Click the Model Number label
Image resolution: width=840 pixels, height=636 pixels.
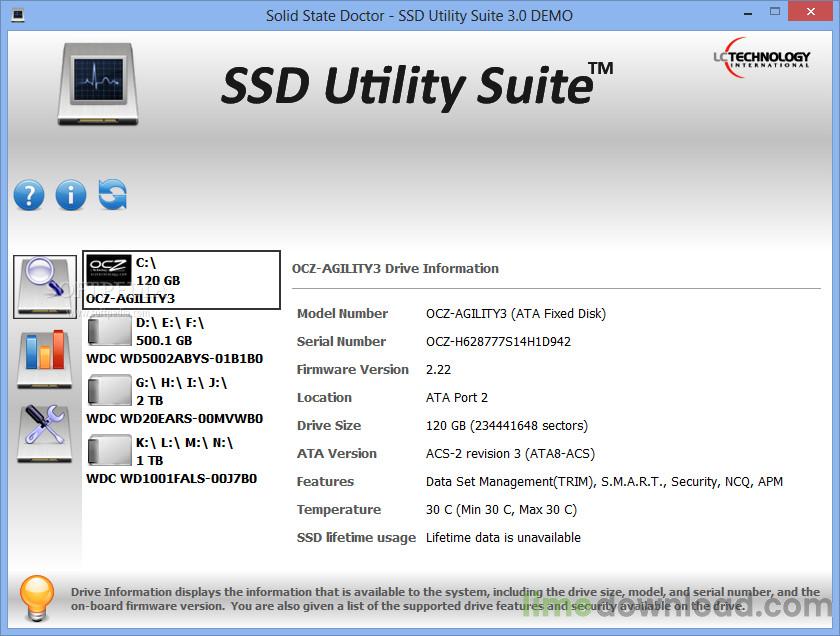pyautogui.click(x=342, y=313)
